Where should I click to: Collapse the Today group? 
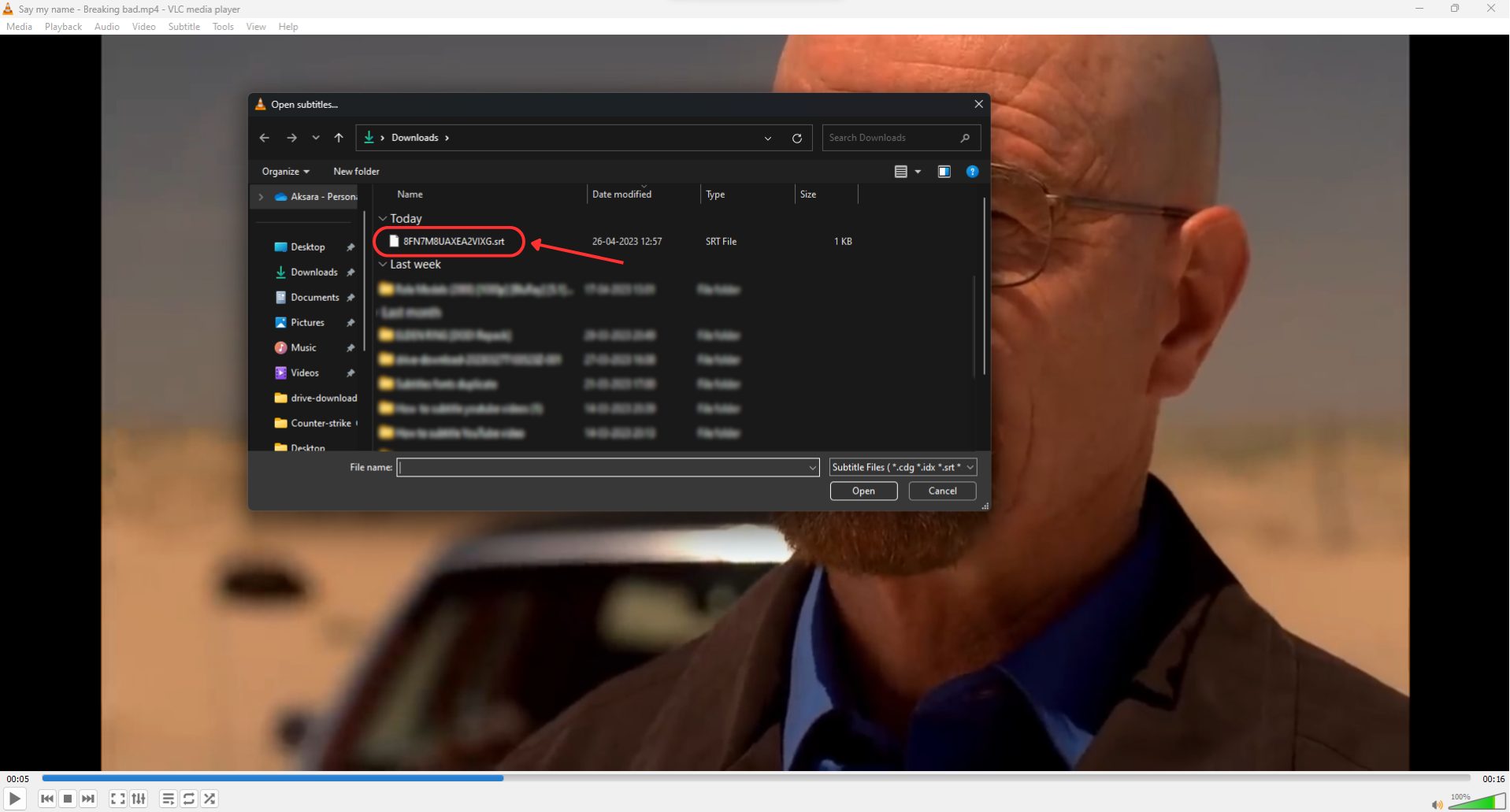click(x=383, y=219)
